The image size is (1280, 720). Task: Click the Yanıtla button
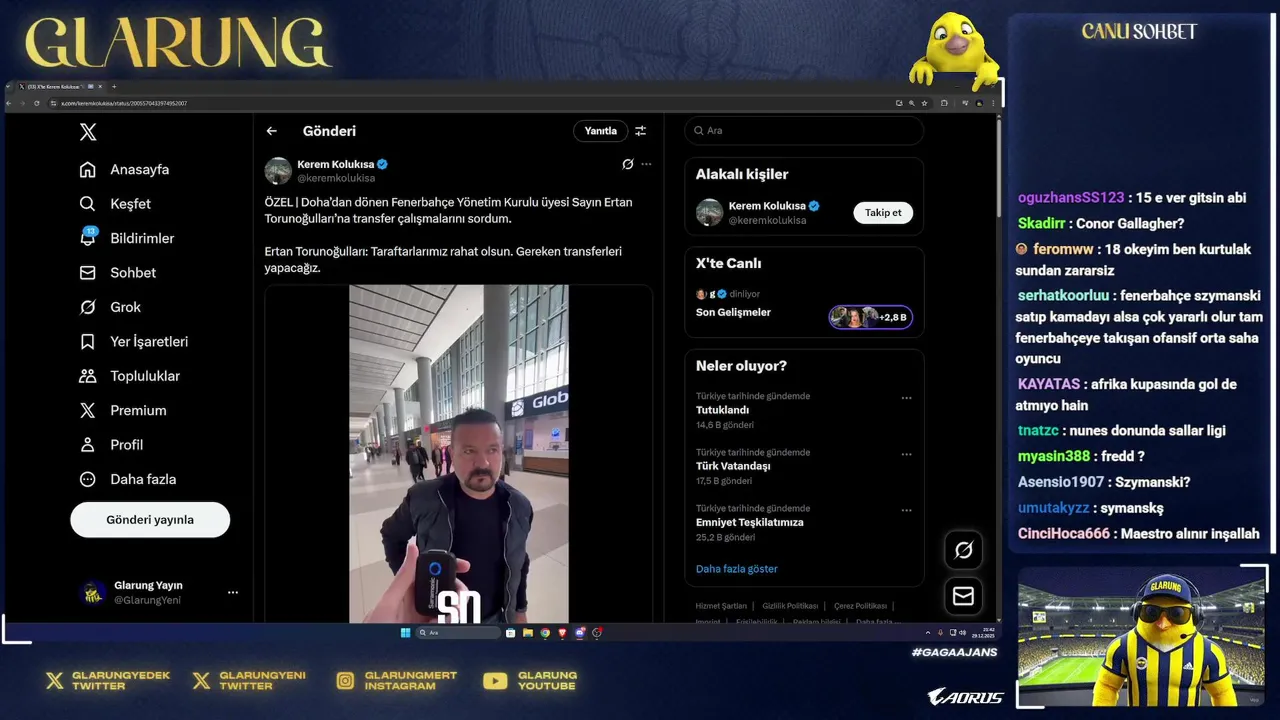point(601,131)
